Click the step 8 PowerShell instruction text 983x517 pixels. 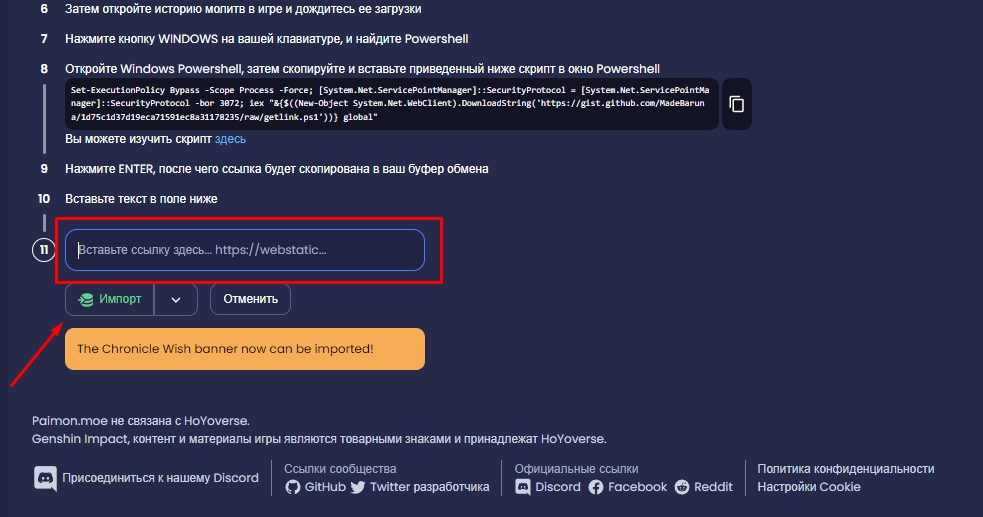(x=362, y=69)
